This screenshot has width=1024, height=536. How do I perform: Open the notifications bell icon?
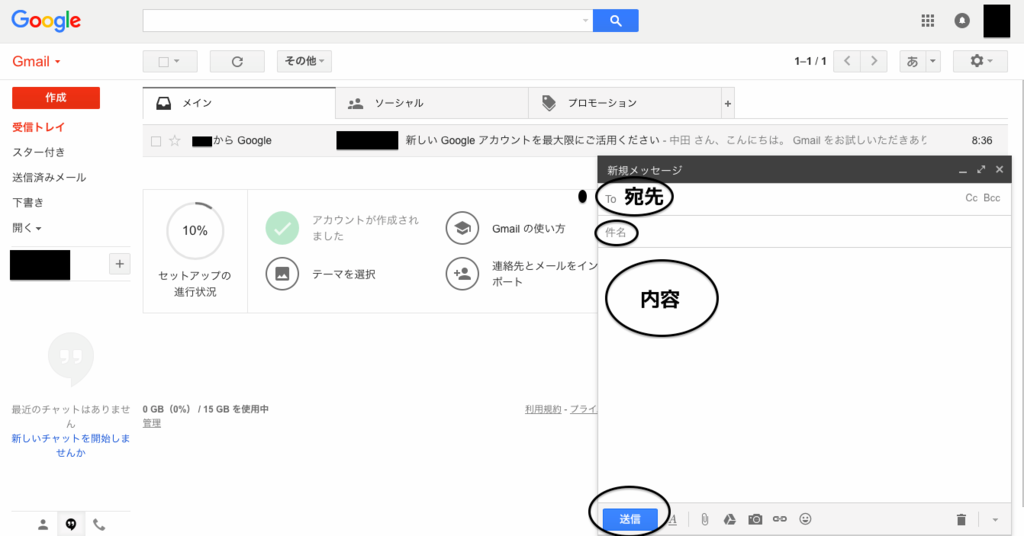click(962, 21)
